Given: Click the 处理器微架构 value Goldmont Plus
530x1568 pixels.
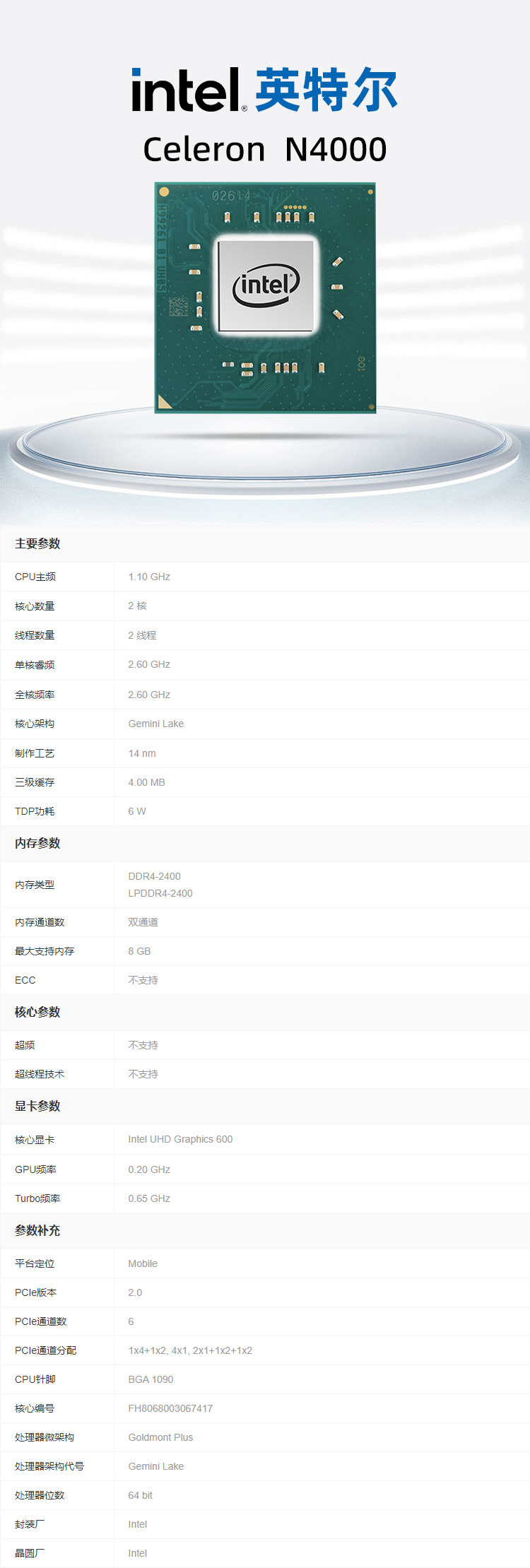Looking at the screenshot, I should [x=160, y=1437].
